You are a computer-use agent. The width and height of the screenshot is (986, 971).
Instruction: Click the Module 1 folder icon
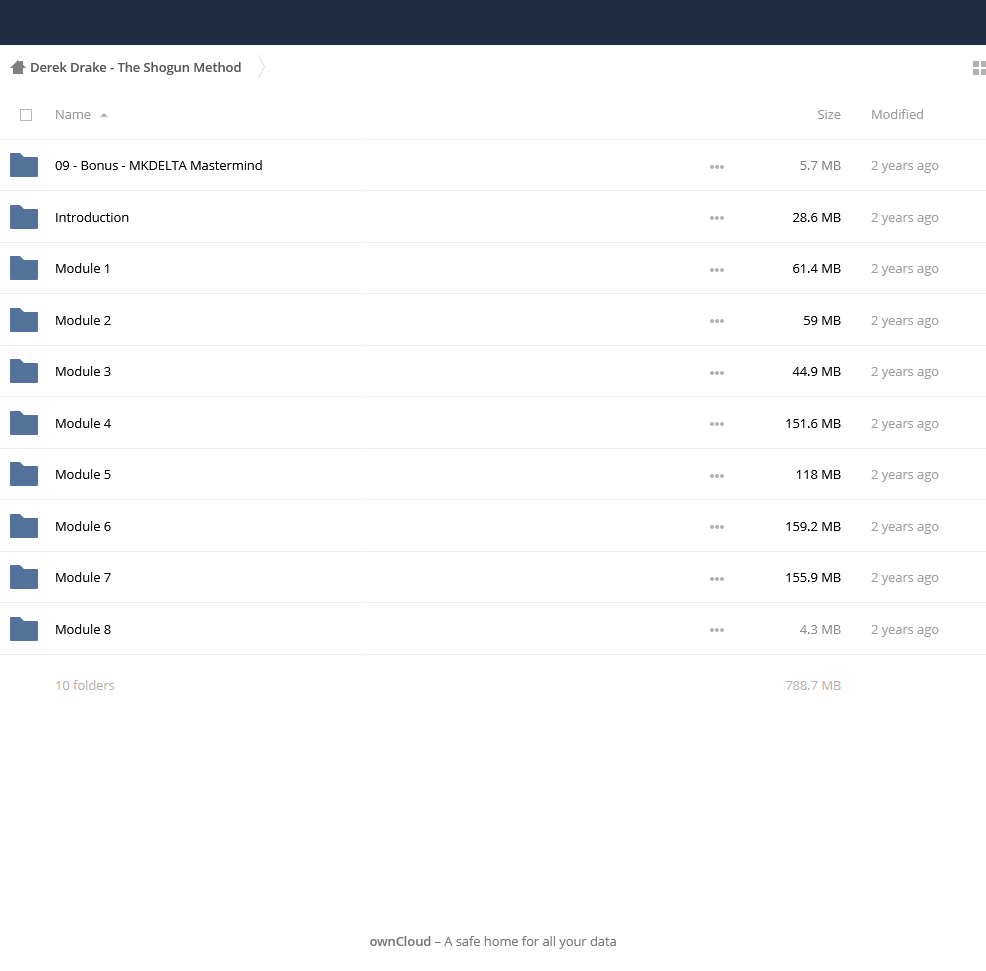(24, 268)
